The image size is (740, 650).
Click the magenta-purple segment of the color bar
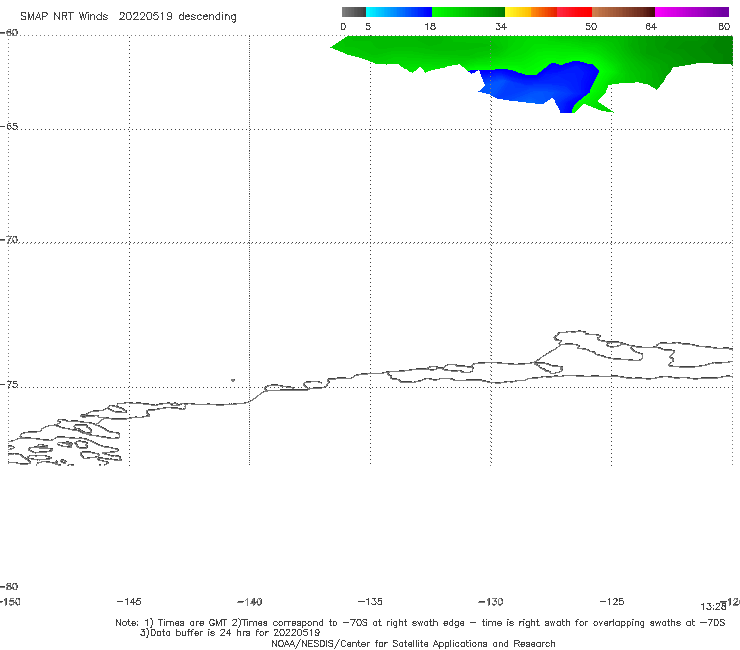(x=692, y=12)
